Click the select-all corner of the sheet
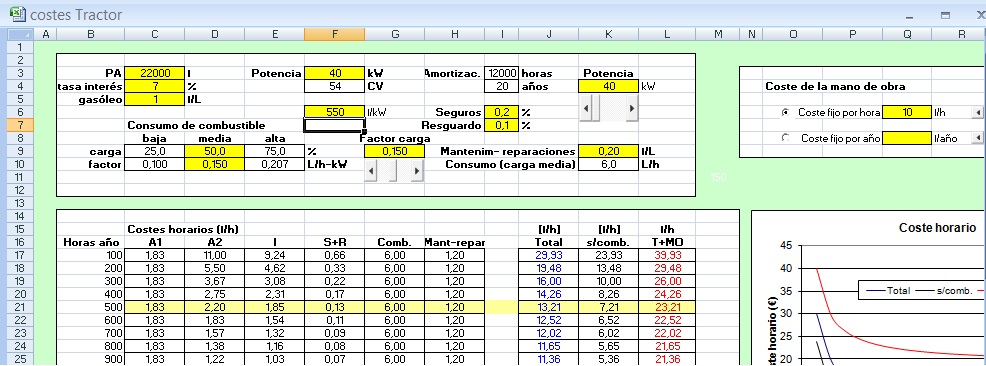Image resolution: width=986 pixels, height=366 pixels. click(19, 35)
